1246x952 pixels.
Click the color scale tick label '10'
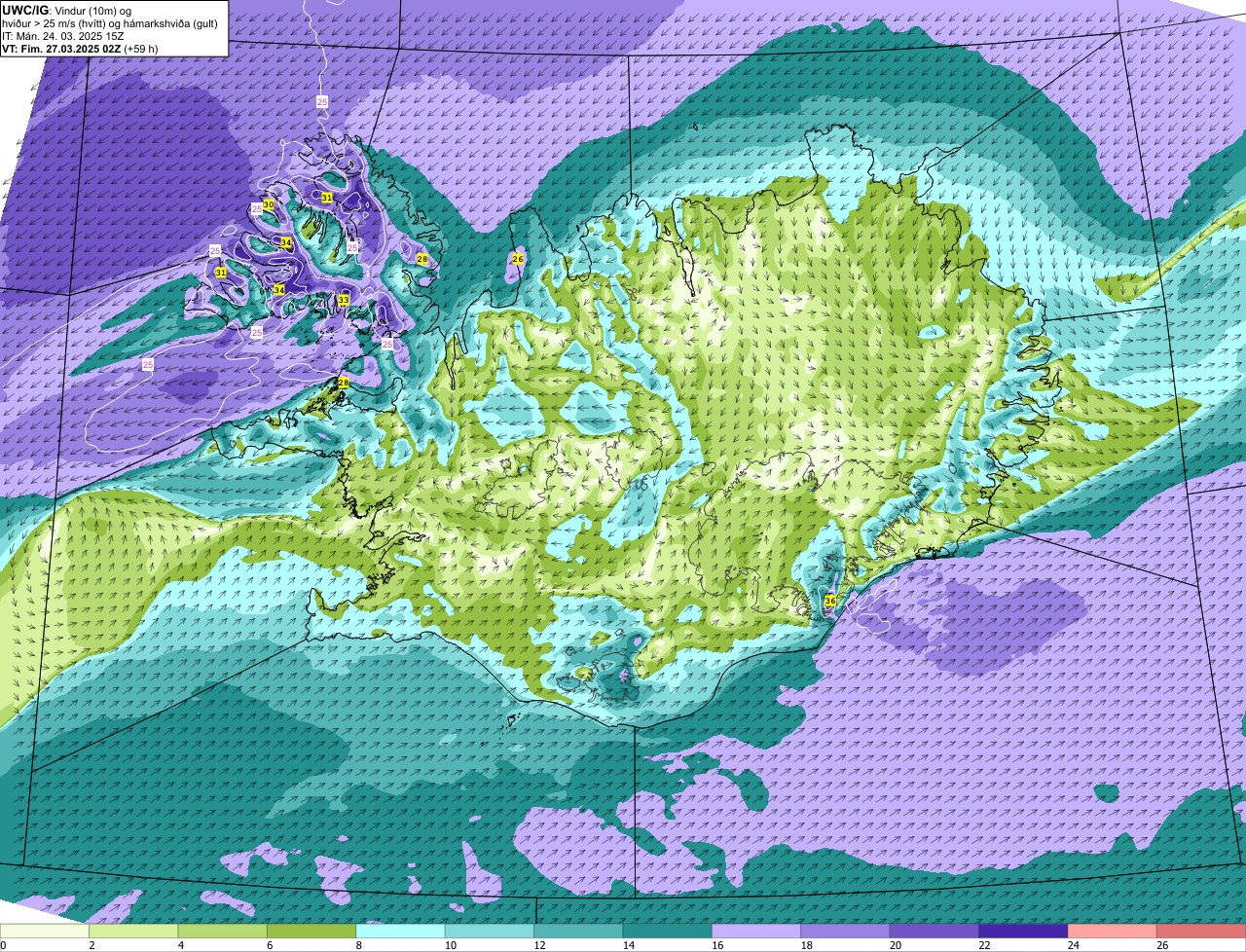click(449, 945)
